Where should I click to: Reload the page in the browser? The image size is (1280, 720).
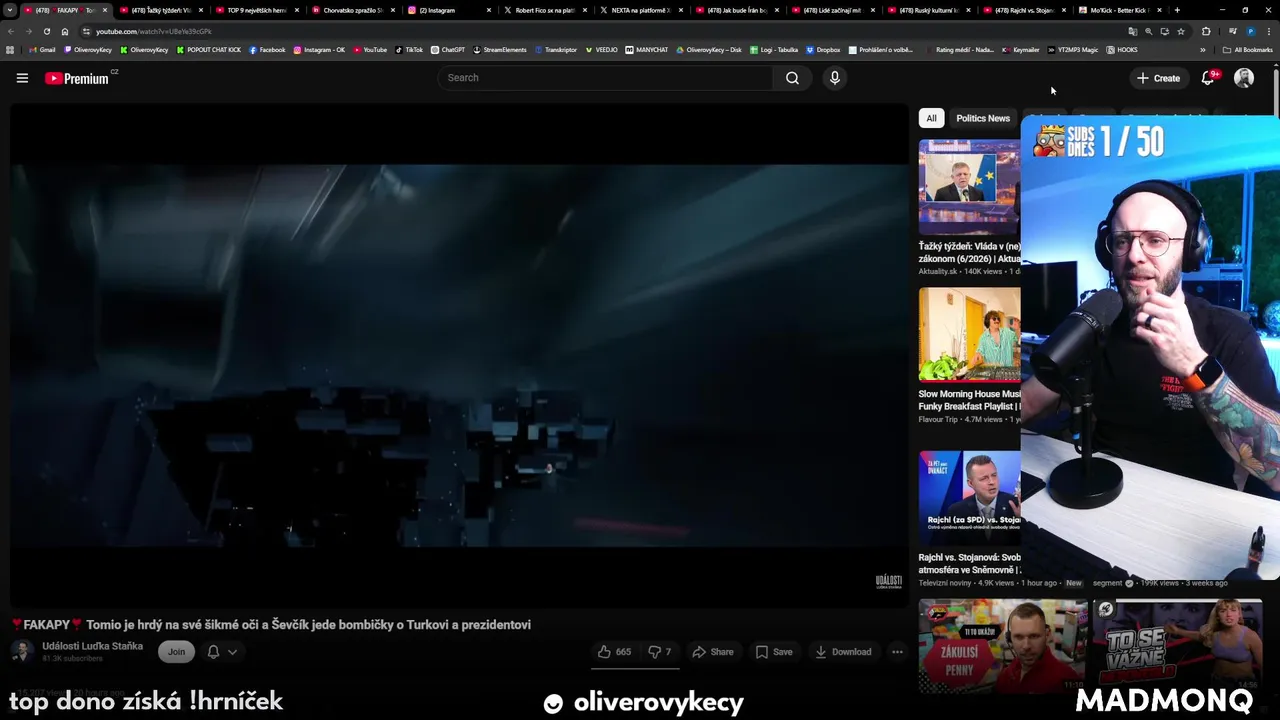(46, 31)
